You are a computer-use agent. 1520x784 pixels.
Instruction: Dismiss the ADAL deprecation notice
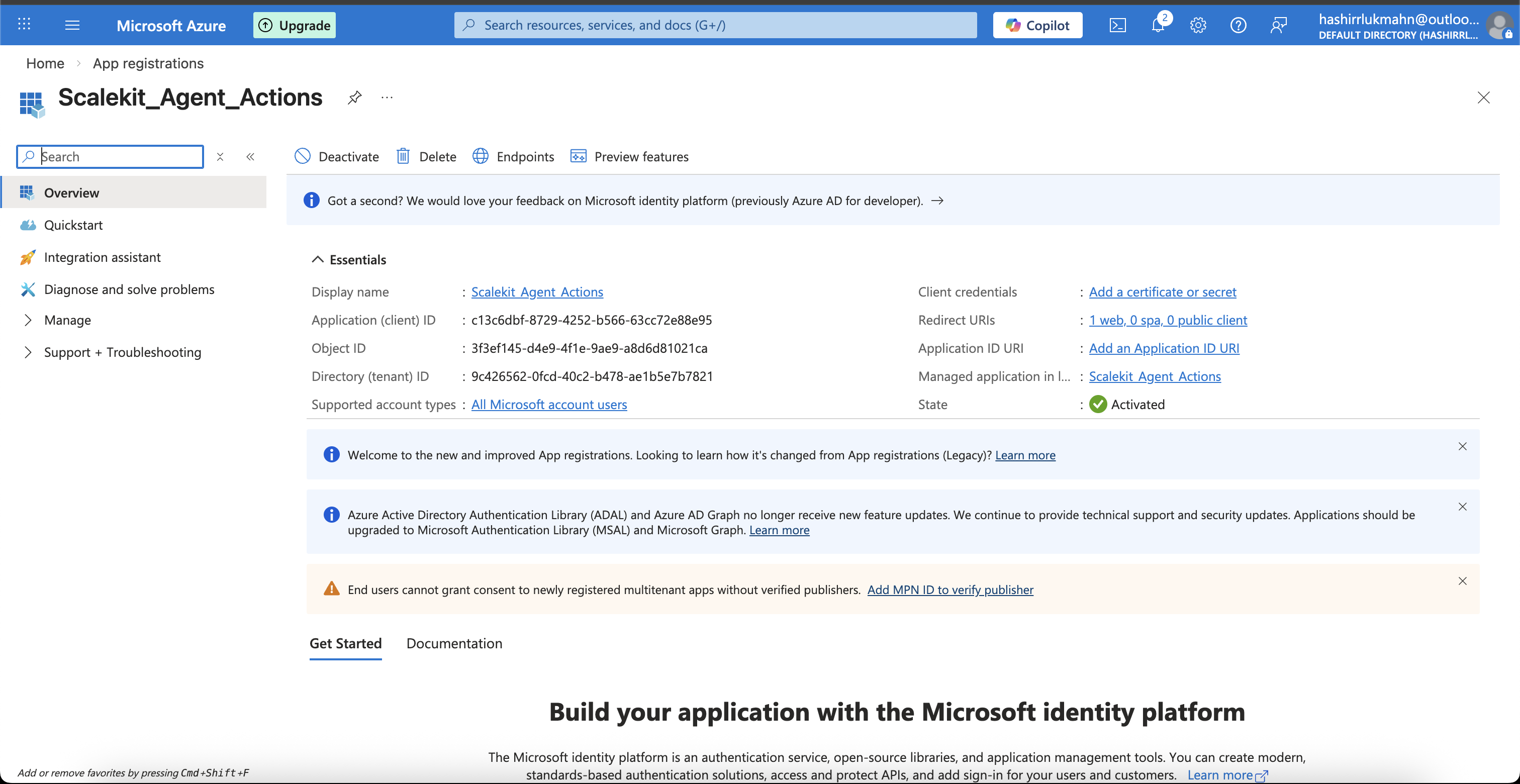[1463, 506]
